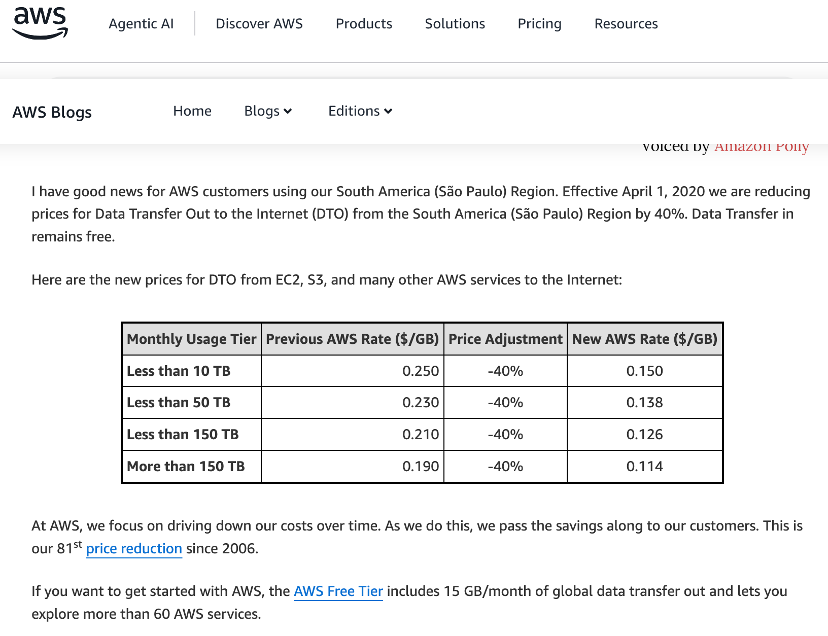The height and width of the screenshot is (636, 828).
Task: Open the Resources navigation item
Action: (x=626, y=24)
